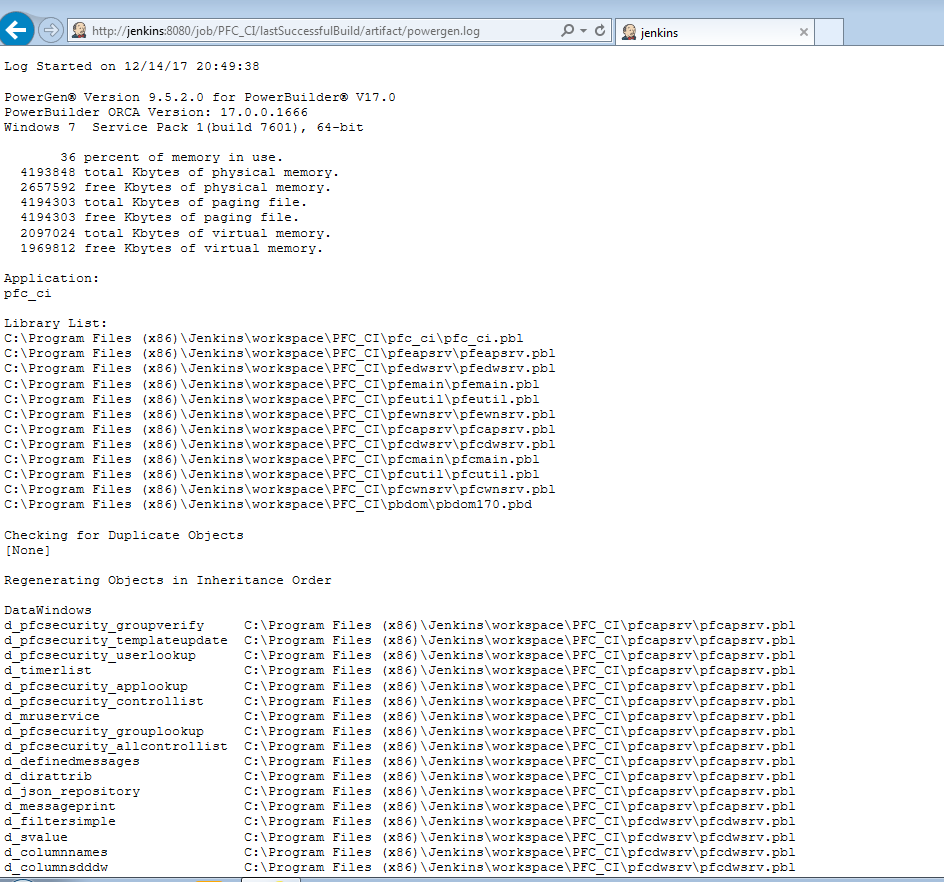
Task: Click the Jenkins icon on the jenkins tab
Action: (x=629, y=32)
